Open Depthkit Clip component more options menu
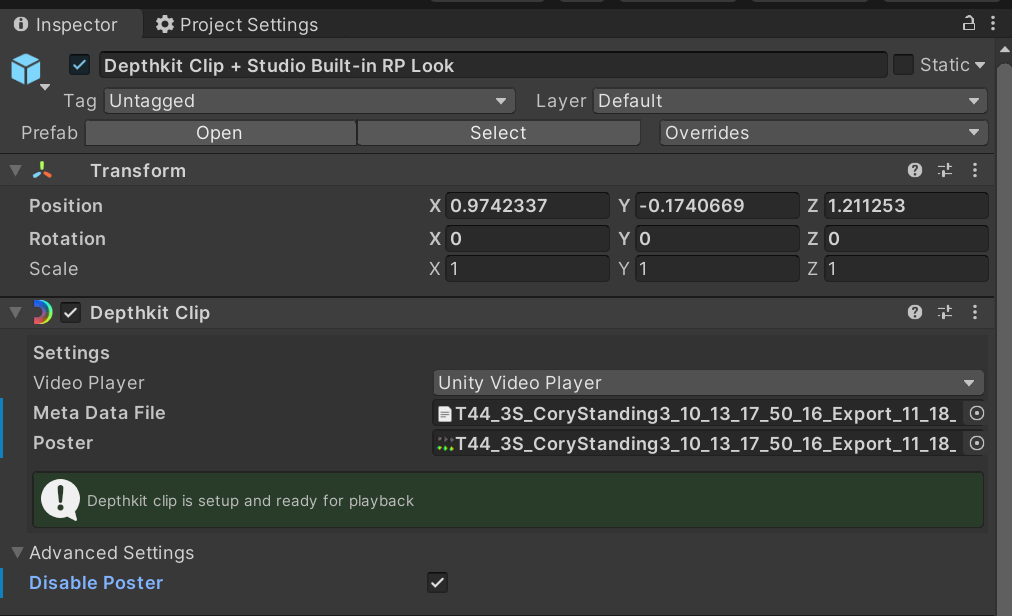The height and width of the screenshot is (616, 1012). [975, 313]
